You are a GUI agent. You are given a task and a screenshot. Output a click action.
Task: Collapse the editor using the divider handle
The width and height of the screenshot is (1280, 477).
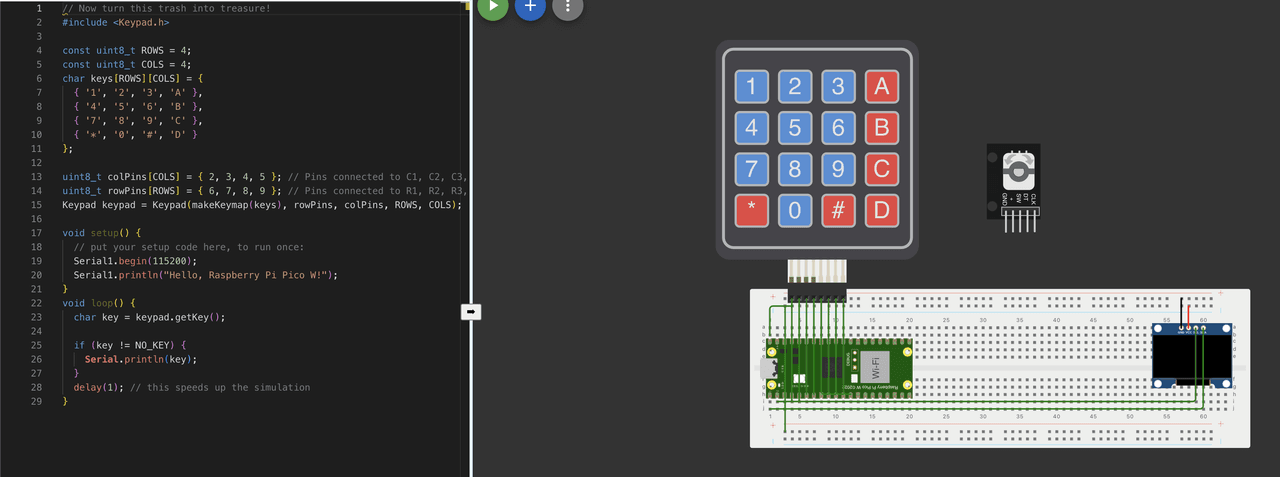472,311
